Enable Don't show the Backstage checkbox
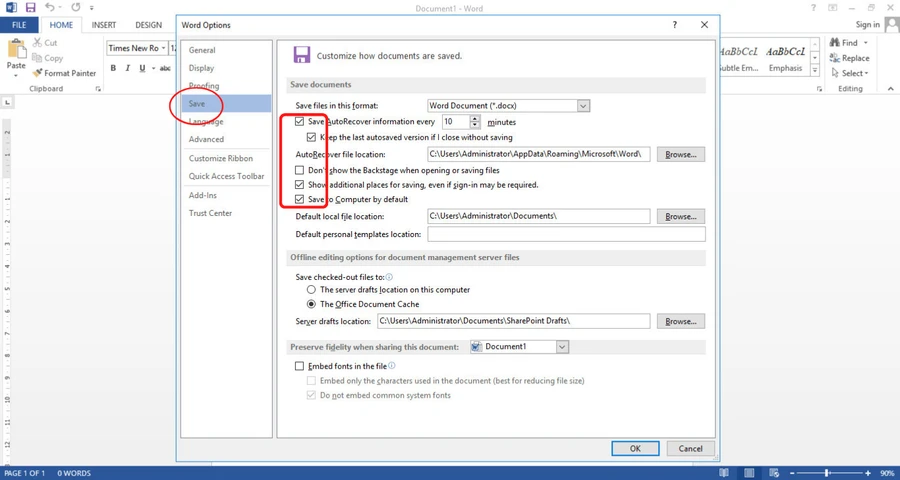The height and width of the screenshot is (480, 900). (299, 171)
